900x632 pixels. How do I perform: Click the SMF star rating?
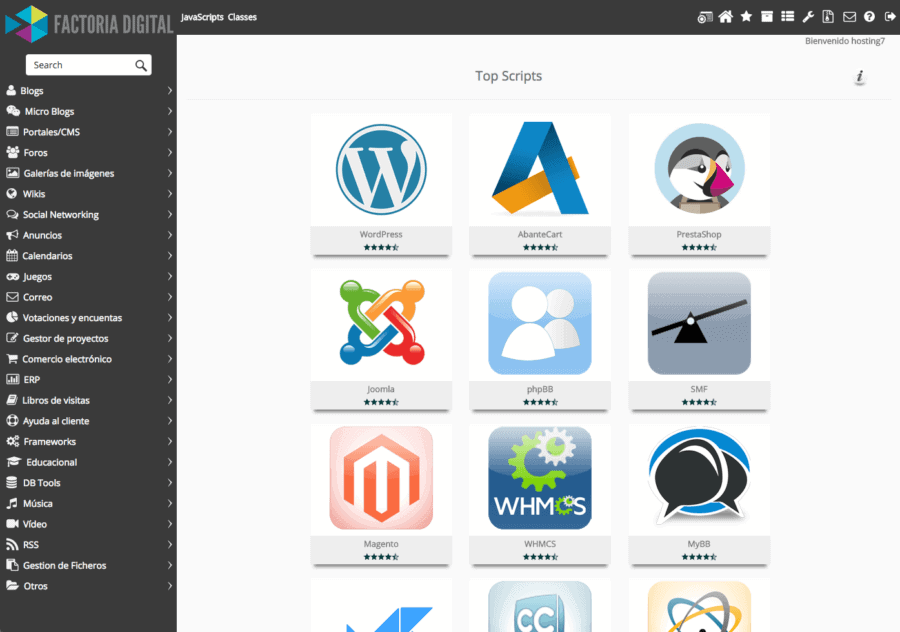coord(699,402)
